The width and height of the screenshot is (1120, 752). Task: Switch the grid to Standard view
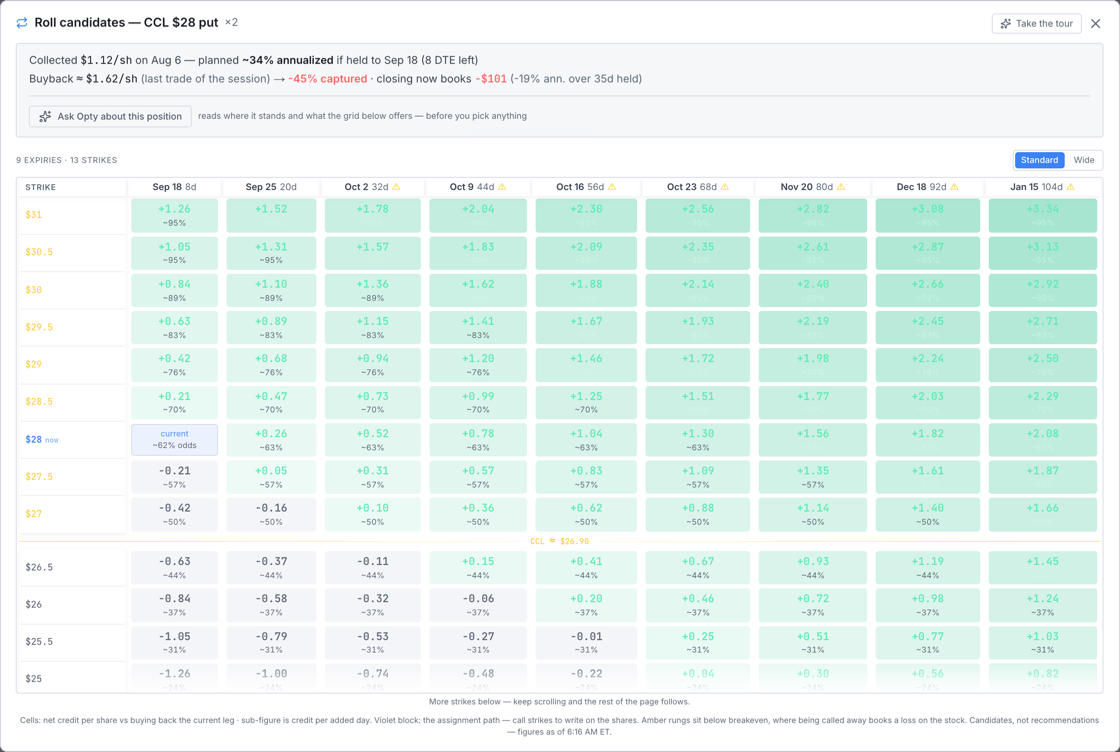click(x=1039, y=160)
